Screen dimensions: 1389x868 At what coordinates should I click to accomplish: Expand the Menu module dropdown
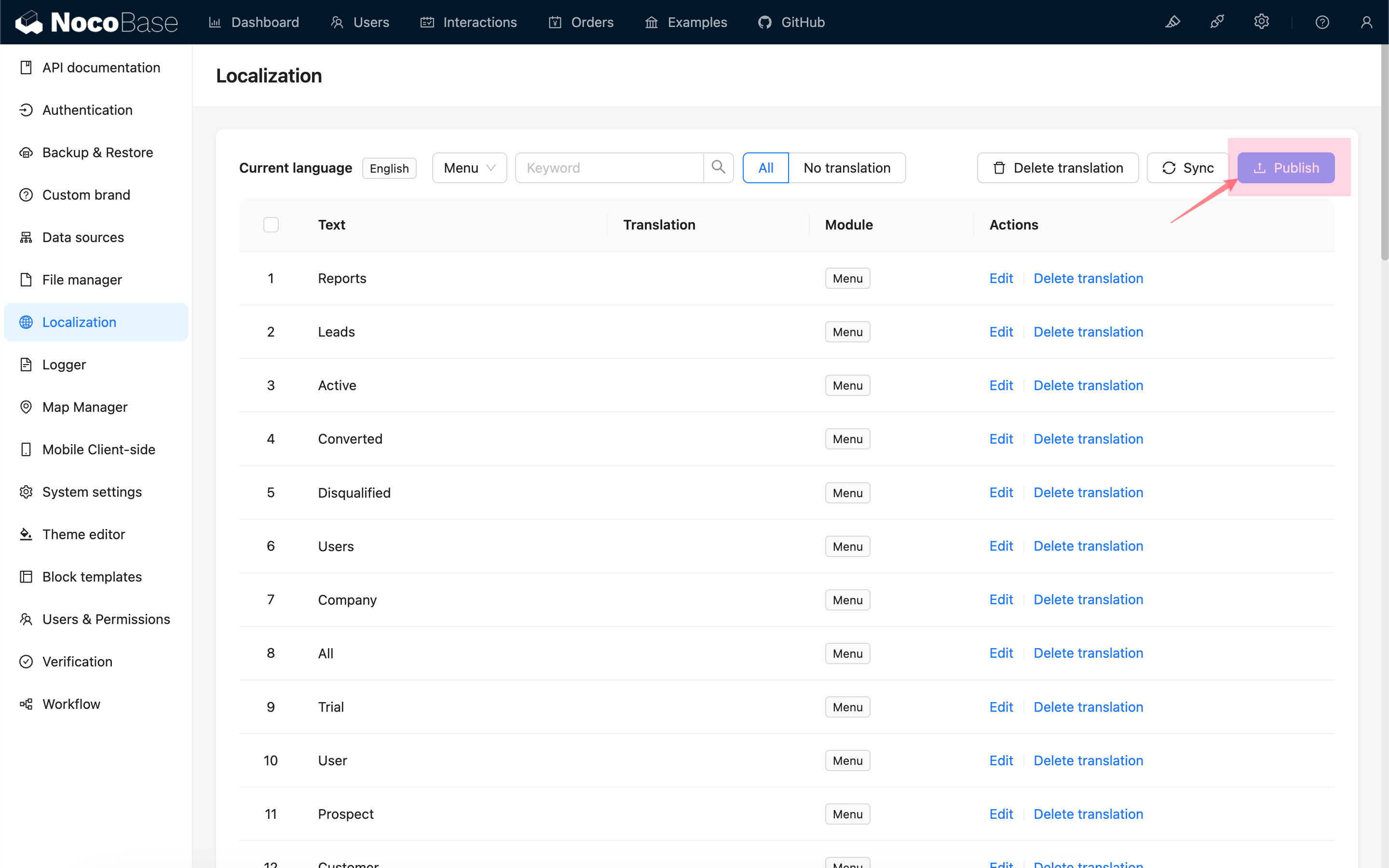click(469, 168)
